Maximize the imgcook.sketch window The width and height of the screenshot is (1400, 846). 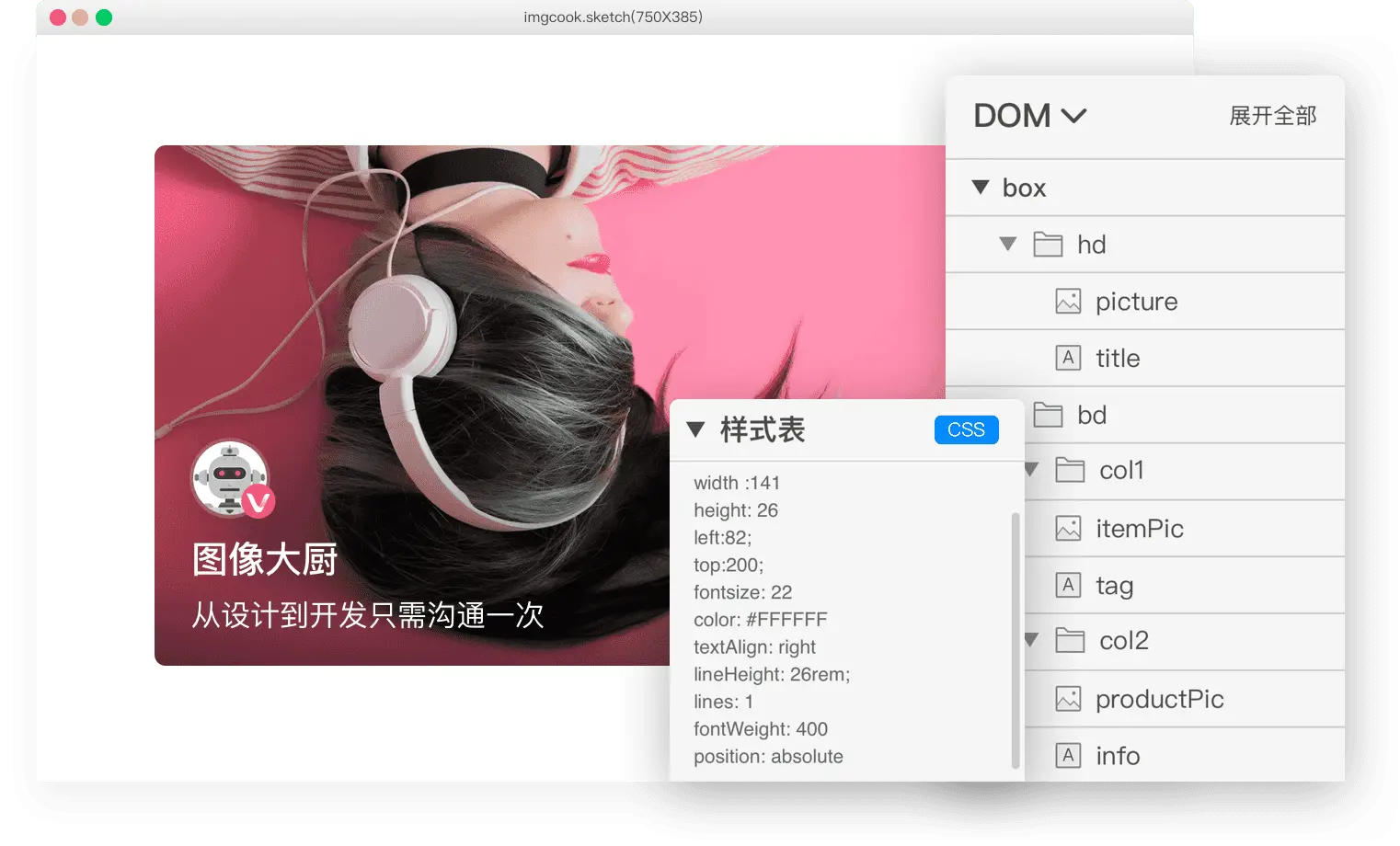(104, 17)
